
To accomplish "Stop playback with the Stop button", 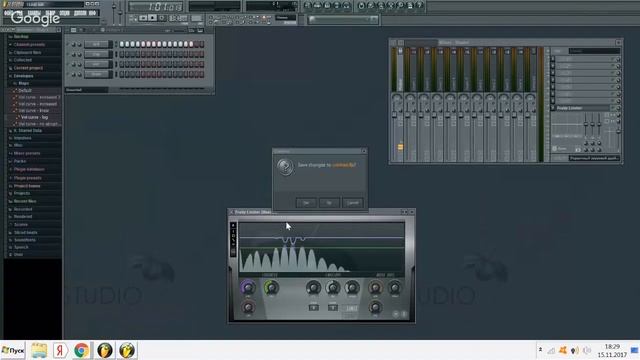I will tap(152, 18).
